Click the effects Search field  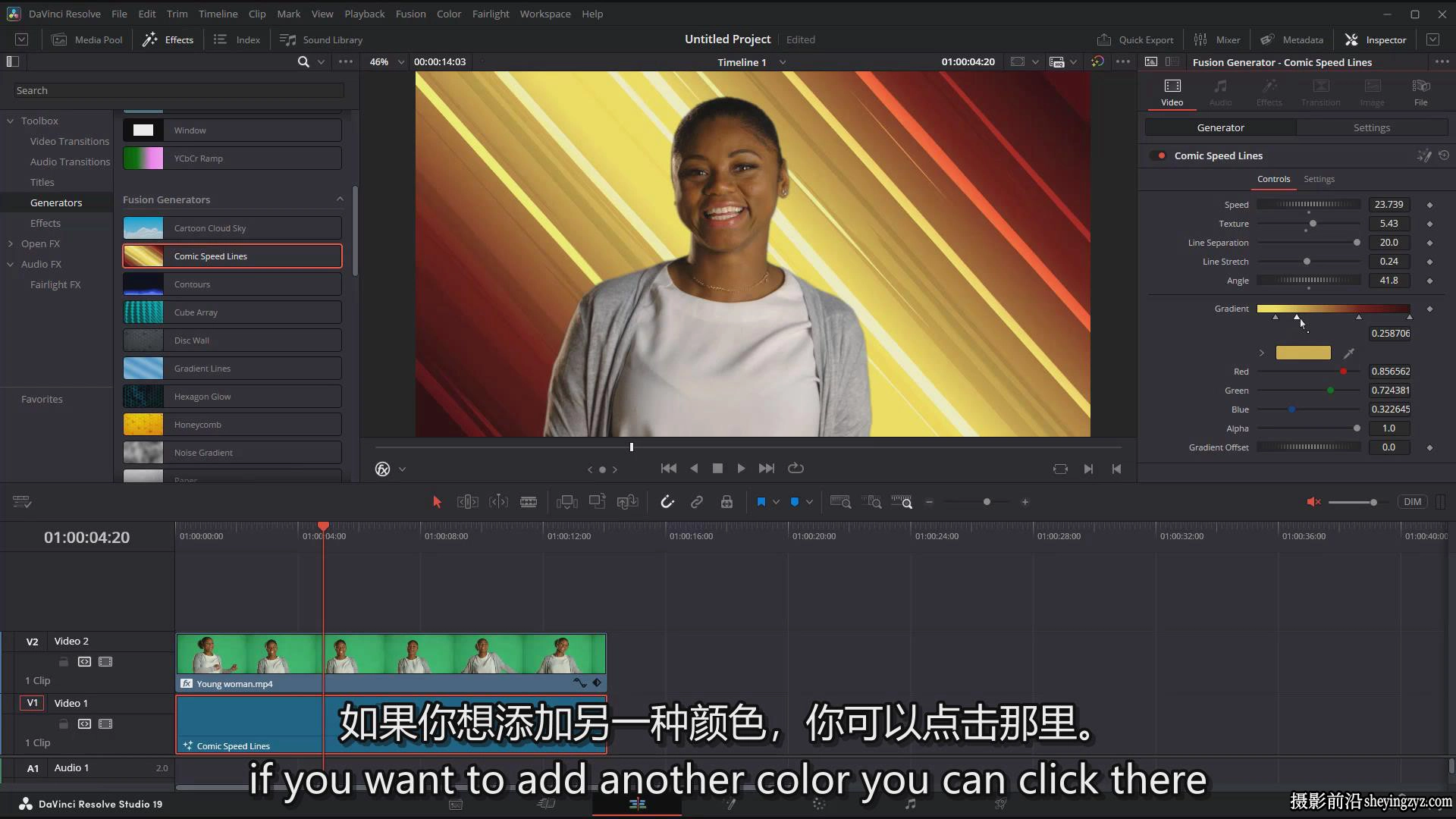click(179, 90)
